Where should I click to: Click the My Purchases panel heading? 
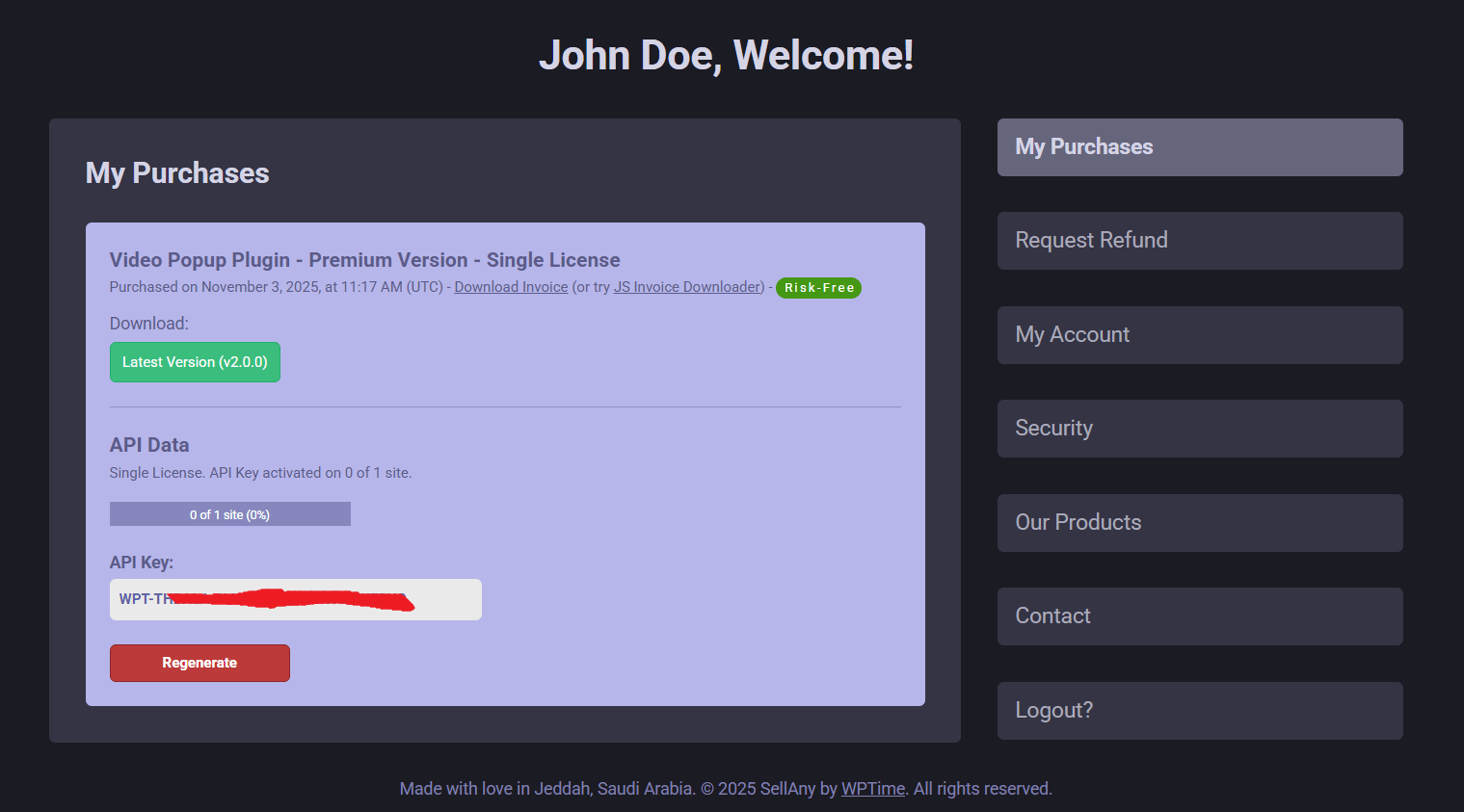[177, 173]
